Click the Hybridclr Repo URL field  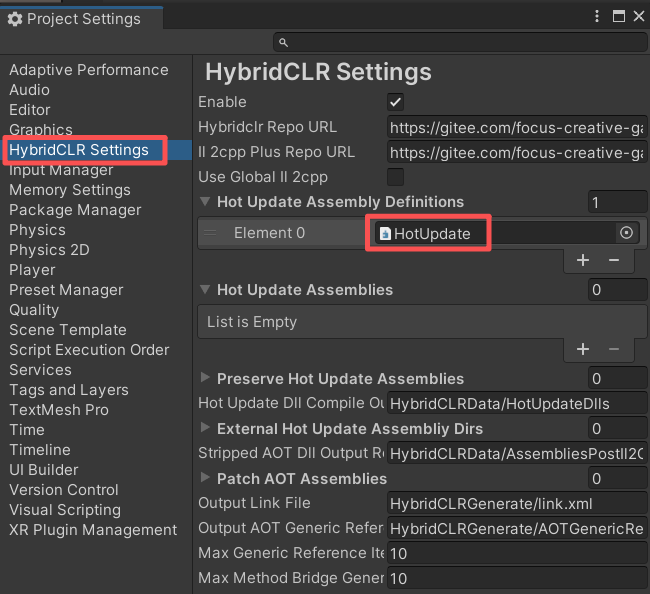(x=515, y=128)
